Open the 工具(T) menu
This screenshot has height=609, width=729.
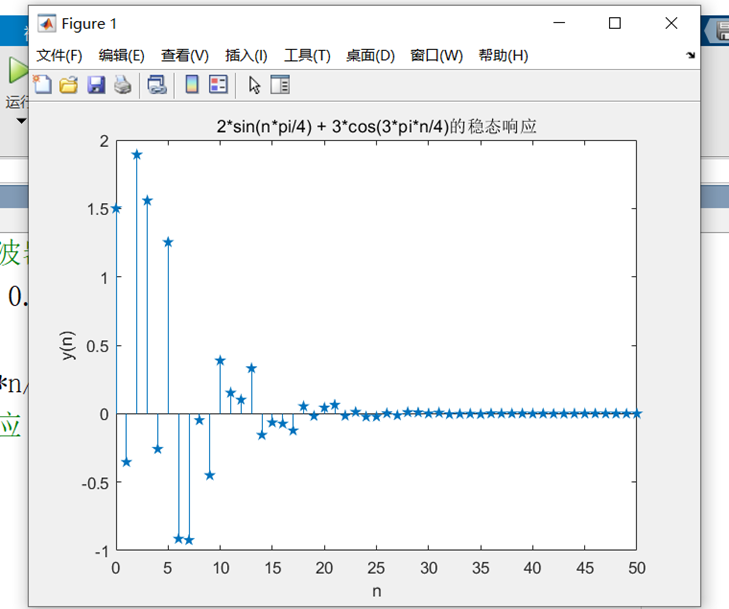click(307, 56)
